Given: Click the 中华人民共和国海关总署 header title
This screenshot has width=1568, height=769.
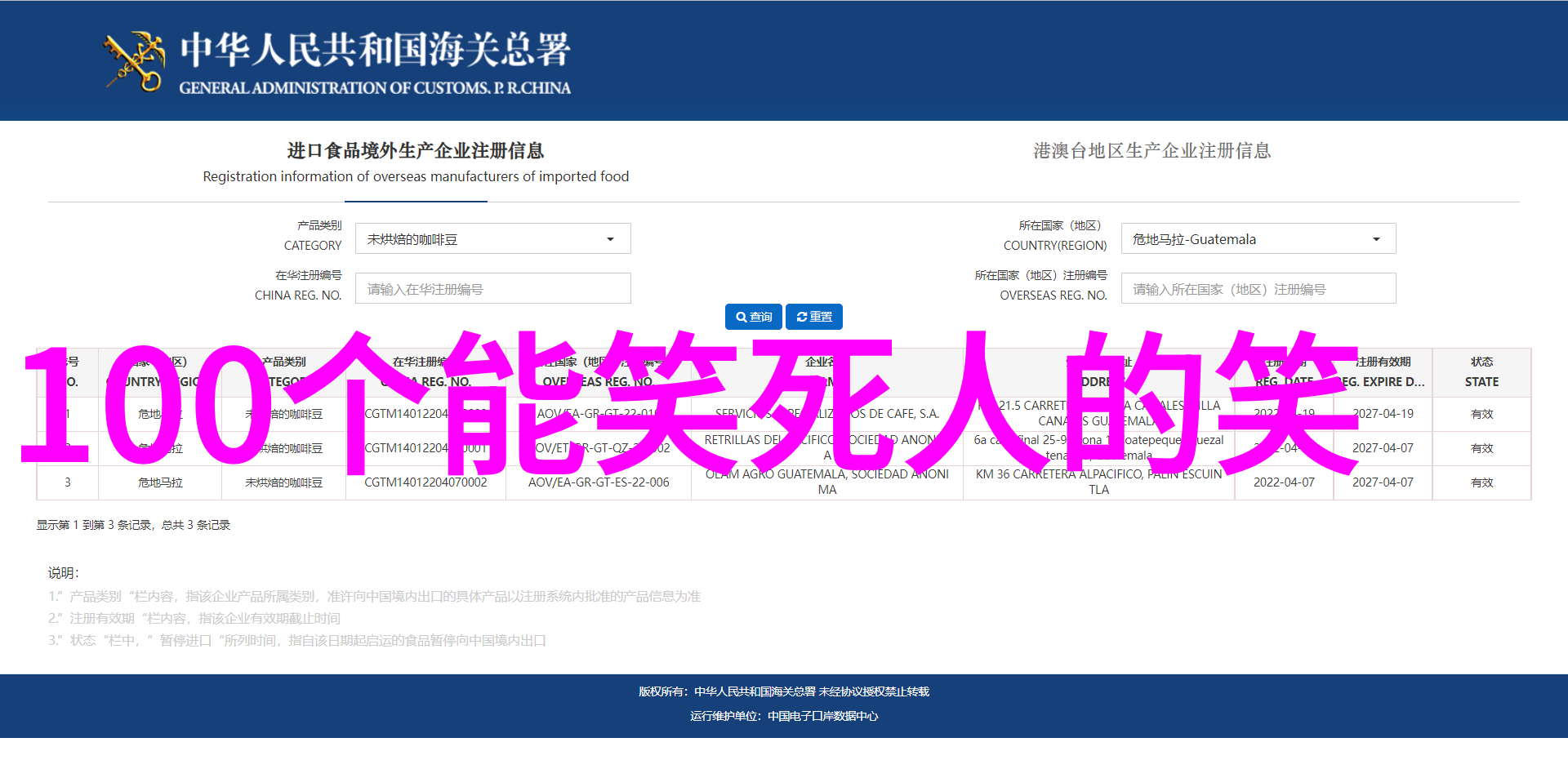Looking at the screenshot, I should click(x=375, y=51).
